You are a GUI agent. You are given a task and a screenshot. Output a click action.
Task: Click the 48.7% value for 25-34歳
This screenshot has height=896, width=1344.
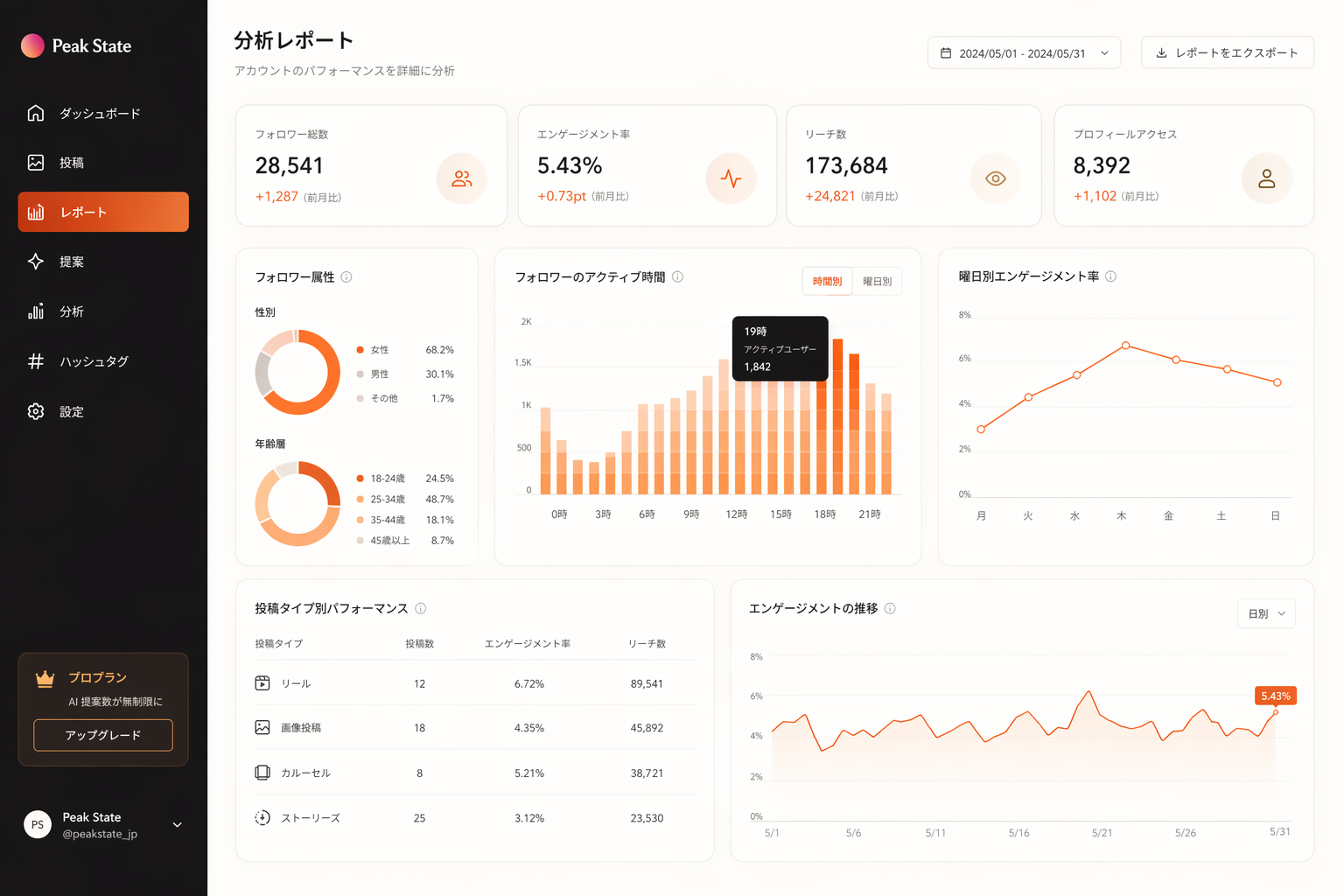point(440,499)
